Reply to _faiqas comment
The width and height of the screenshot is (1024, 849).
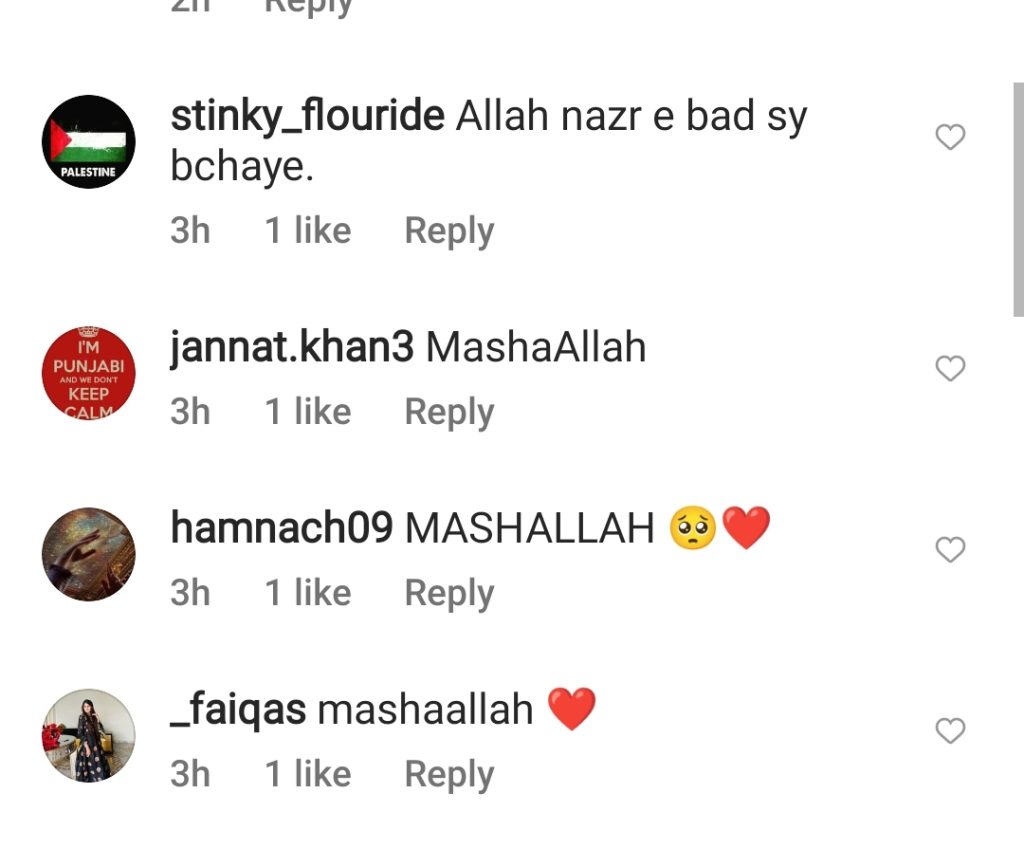coord(449,775)
